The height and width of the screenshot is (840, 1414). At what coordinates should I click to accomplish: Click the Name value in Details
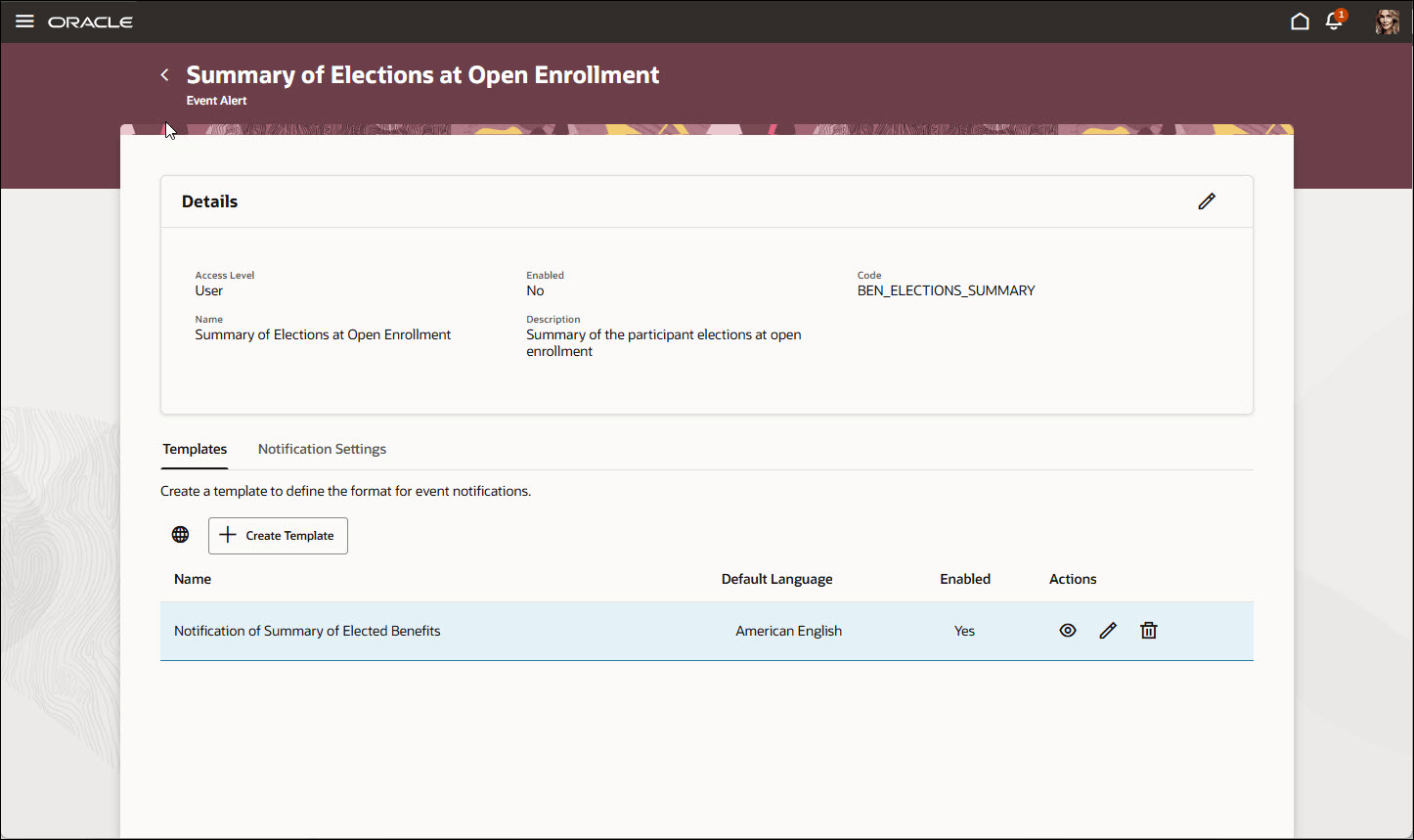pos(323,334)
